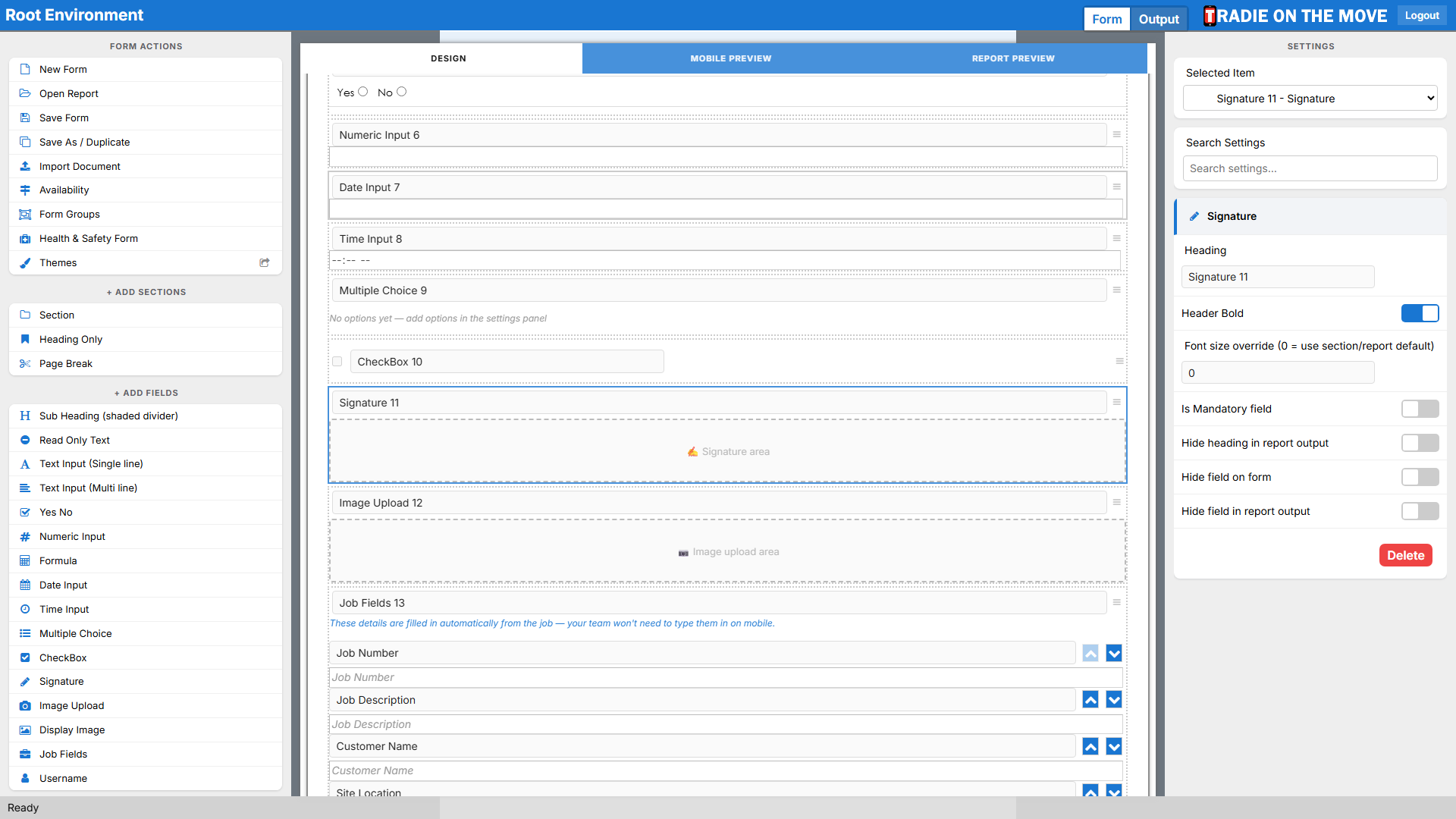The width and height of the screenshot is (1456, 819).
Task: Add a Text Input (Multi line) field
Action: [146, 488]
